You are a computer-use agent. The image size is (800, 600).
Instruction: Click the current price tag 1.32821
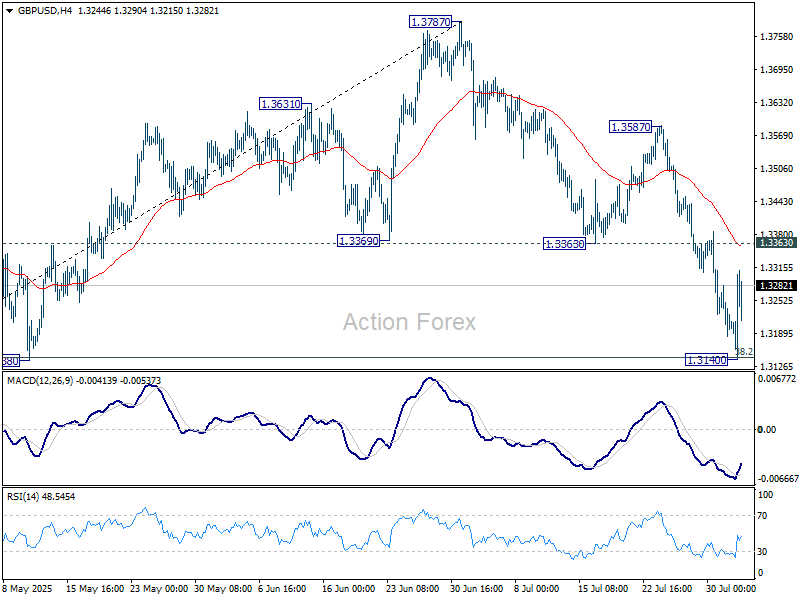775,285
